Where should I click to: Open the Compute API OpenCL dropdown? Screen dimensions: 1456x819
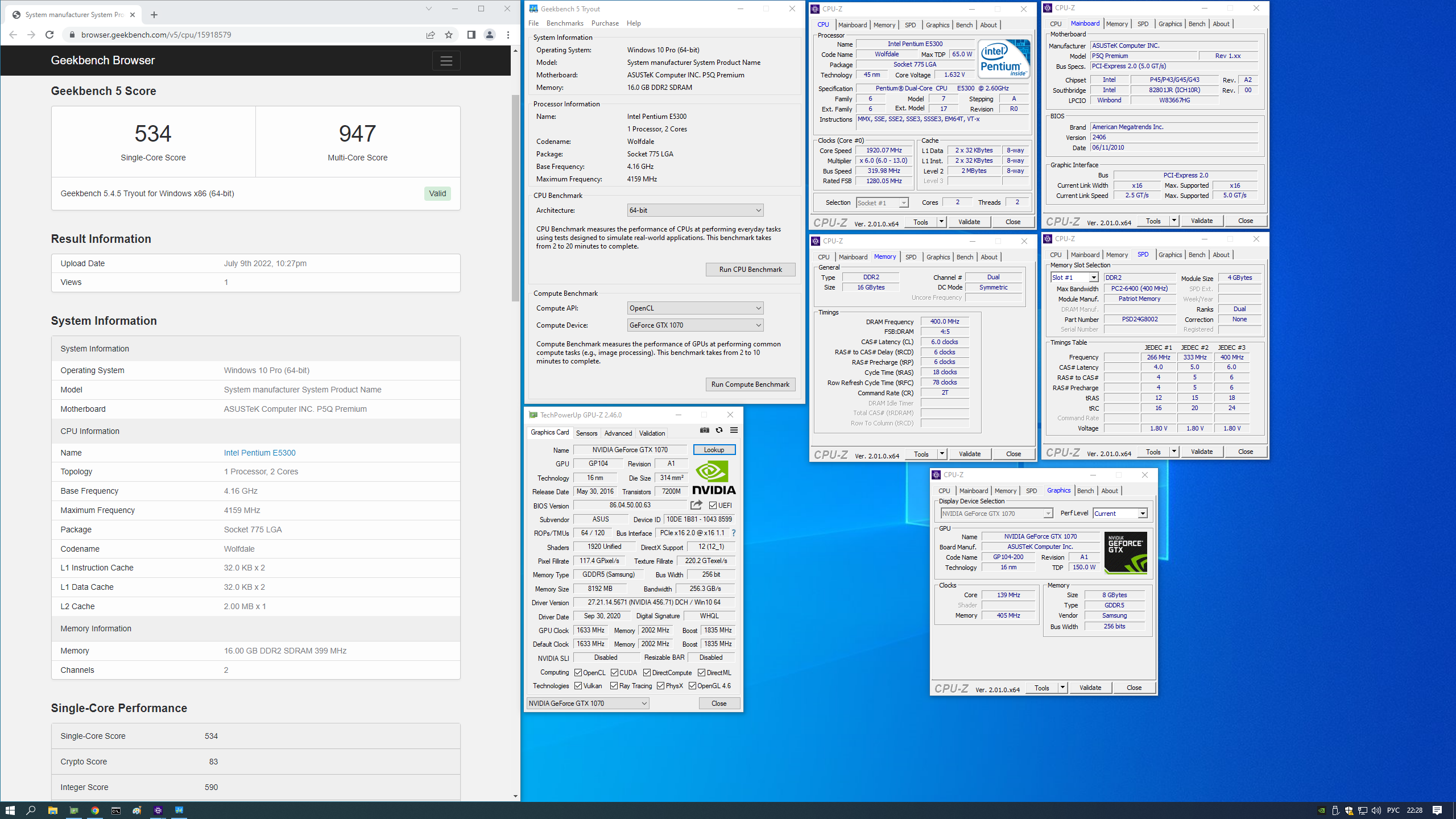[x=695, y=308]
